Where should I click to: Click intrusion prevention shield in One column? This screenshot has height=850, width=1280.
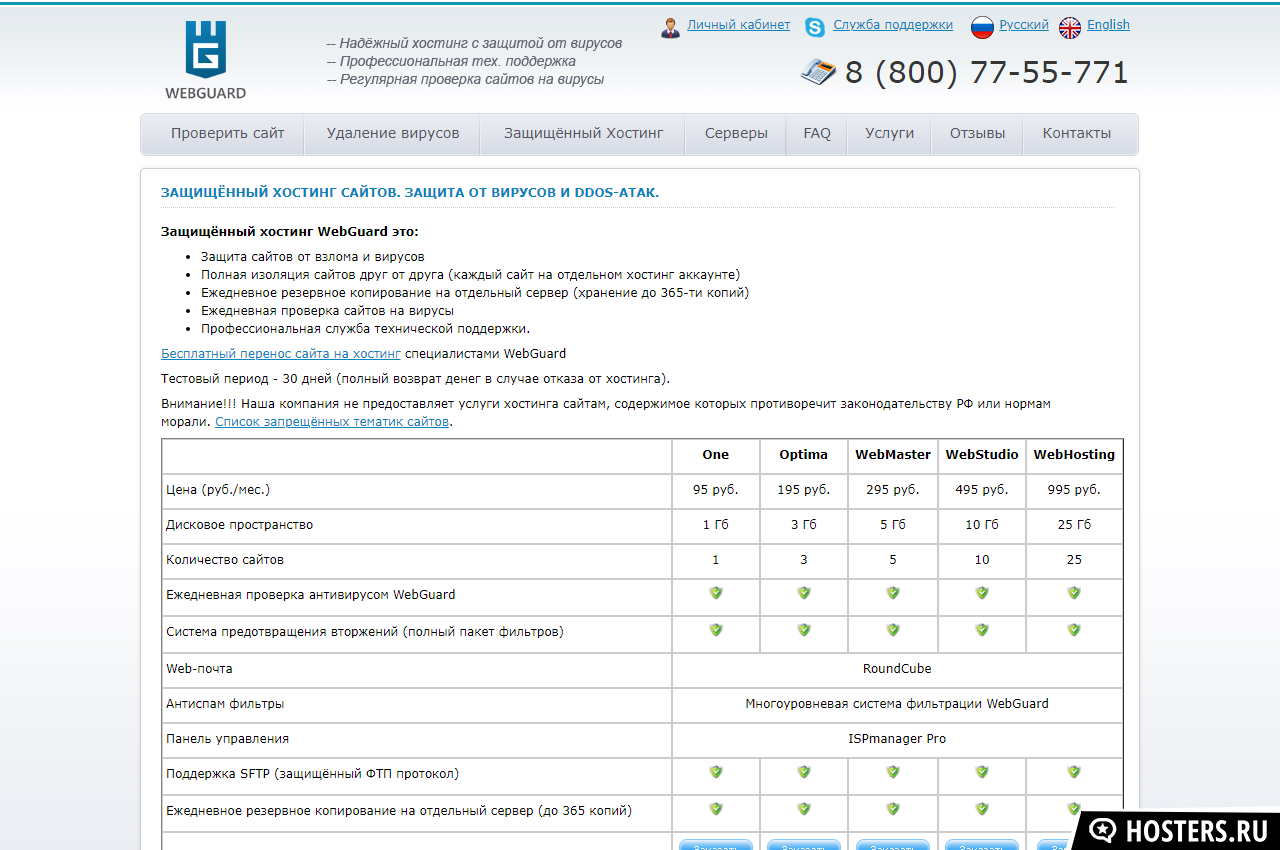point(716,630)
